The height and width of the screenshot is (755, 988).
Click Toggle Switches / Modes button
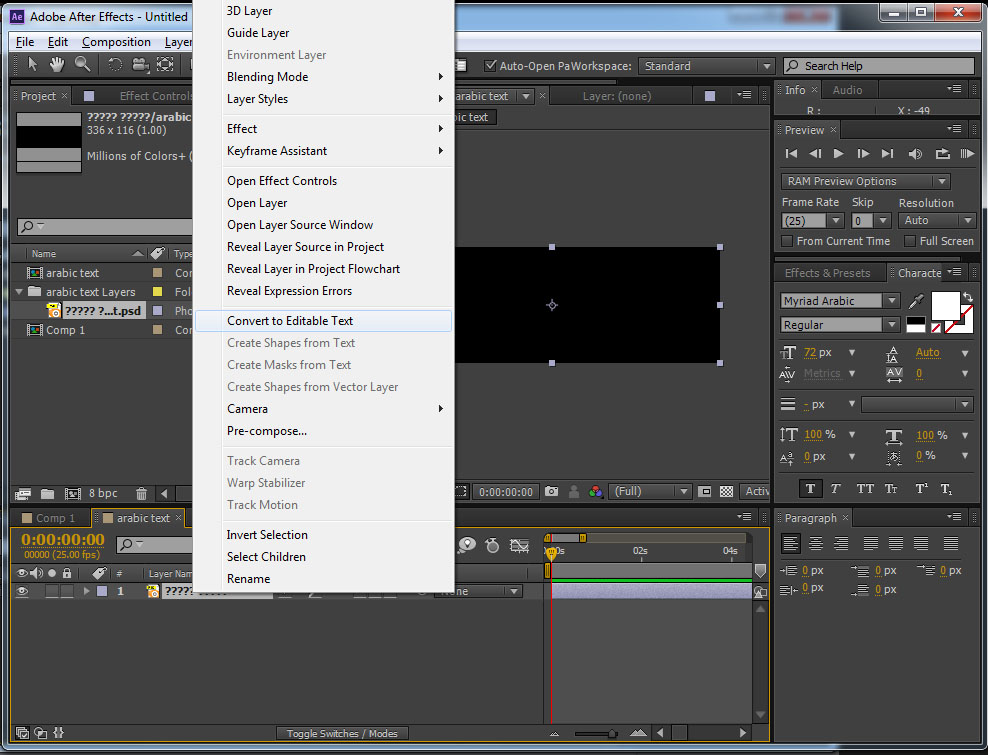coord(342,733)
